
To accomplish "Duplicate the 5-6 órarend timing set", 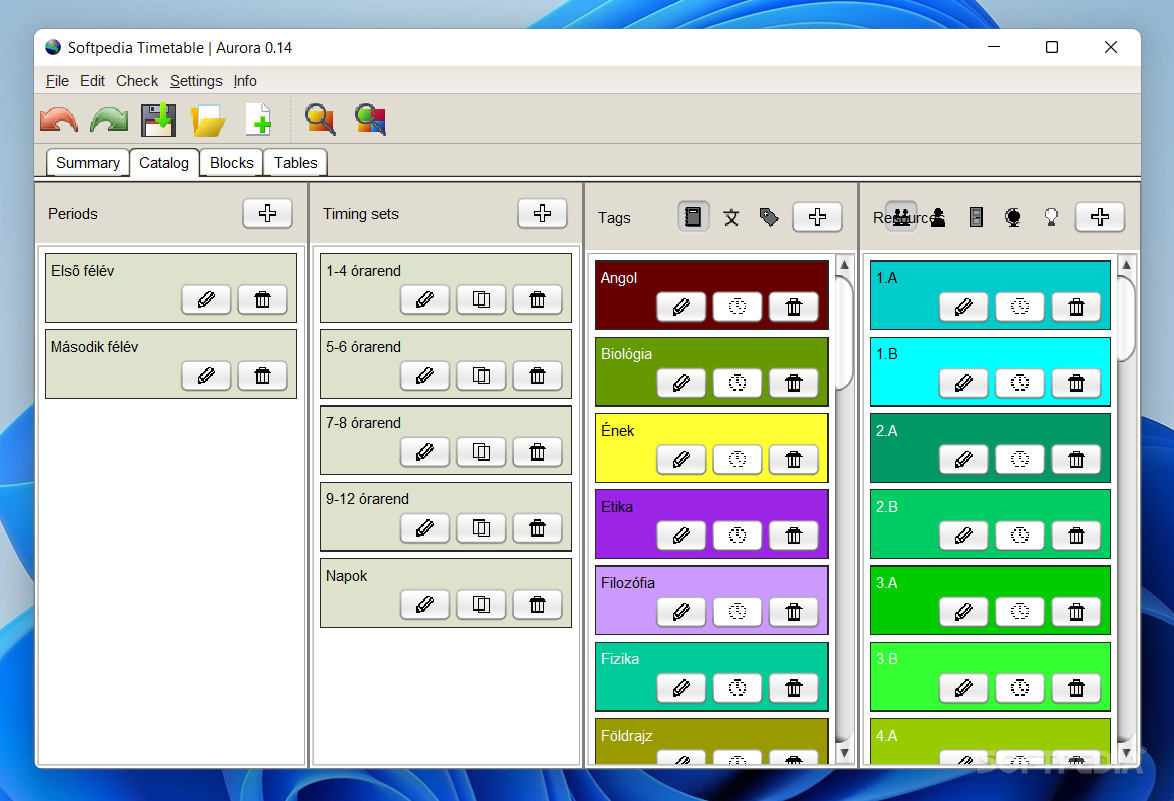I will tap(481, 376).
